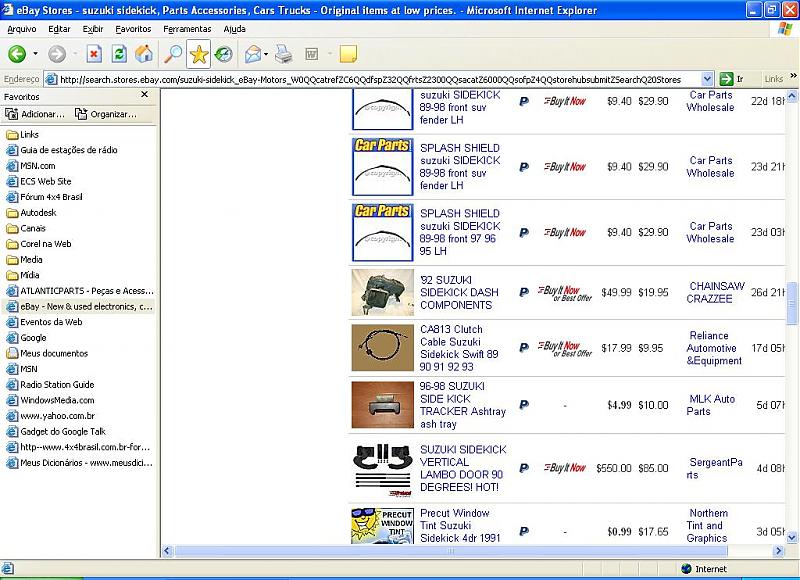The width and height of the screenshot is (800, 580).
Task: Click the lambo door kit thumbnail
Action: tap(383, 470)
